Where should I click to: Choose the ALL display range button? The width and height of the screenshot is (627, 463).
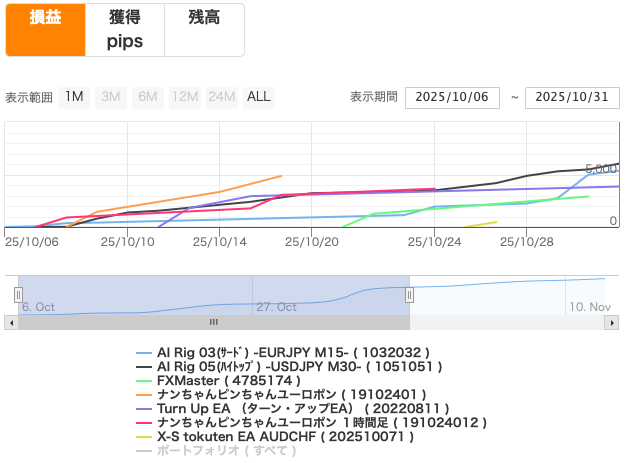click(258, 97)
